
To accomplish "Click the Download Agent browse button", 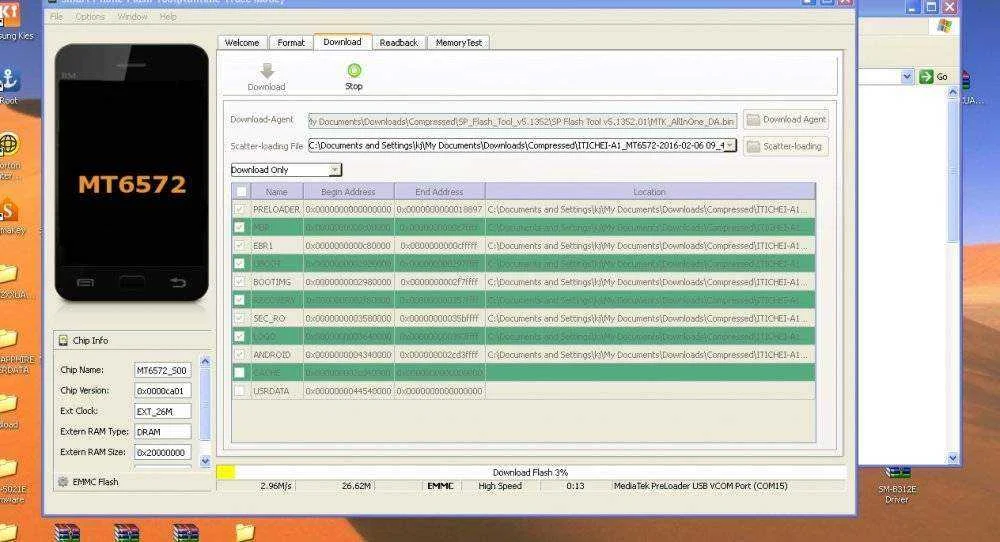I will coord(786,119).
